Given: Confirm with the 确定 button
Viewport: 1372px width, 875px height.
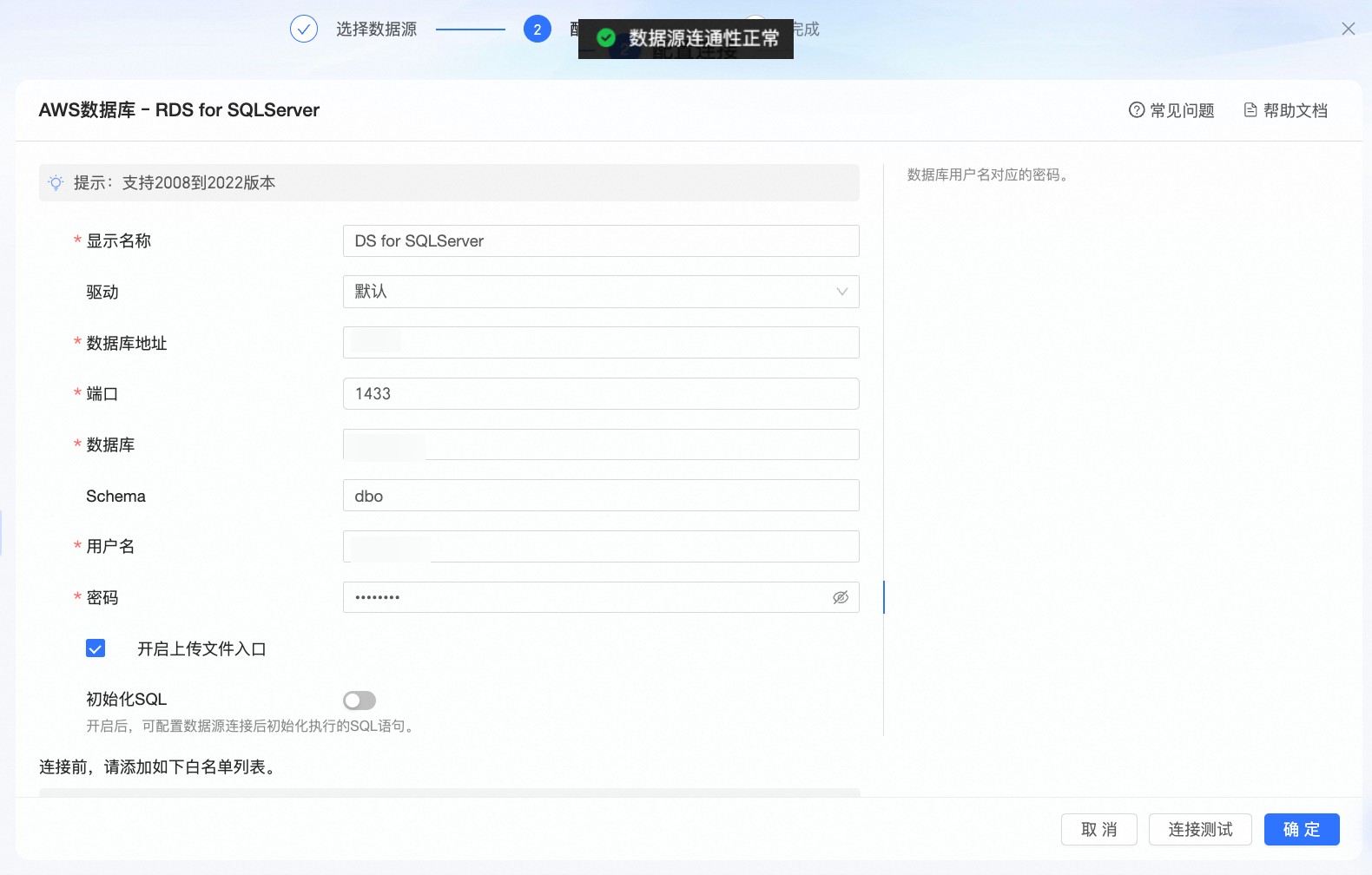Looking at the screenshot, I should coord(1302,830).
